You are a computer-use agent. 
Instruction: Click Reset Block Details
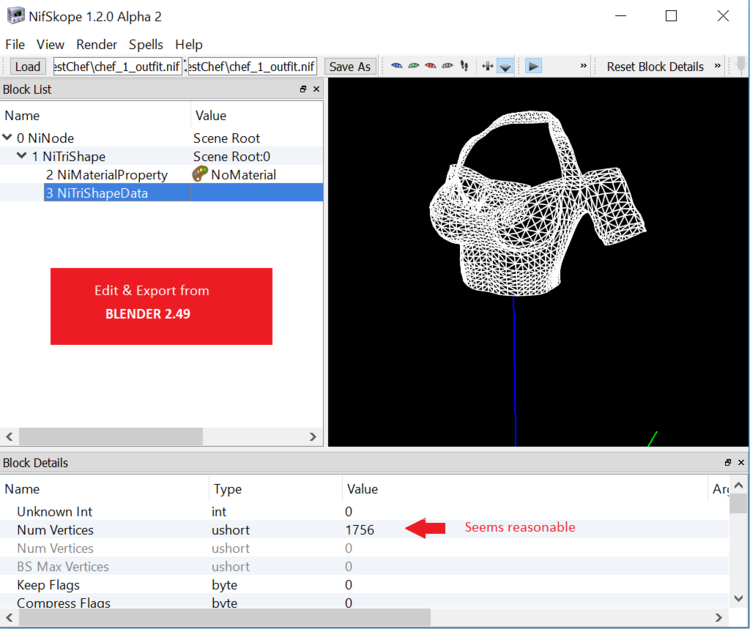coord(655,66)
